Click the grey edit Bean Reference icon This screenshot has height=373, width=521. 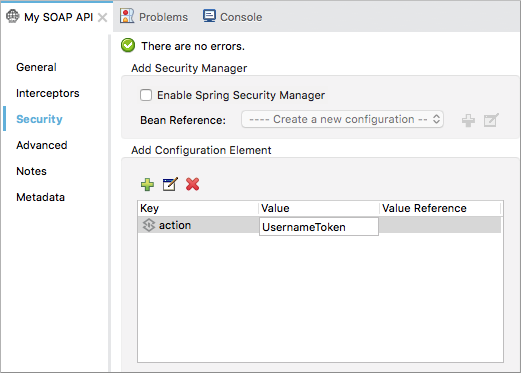click(491, 120)
